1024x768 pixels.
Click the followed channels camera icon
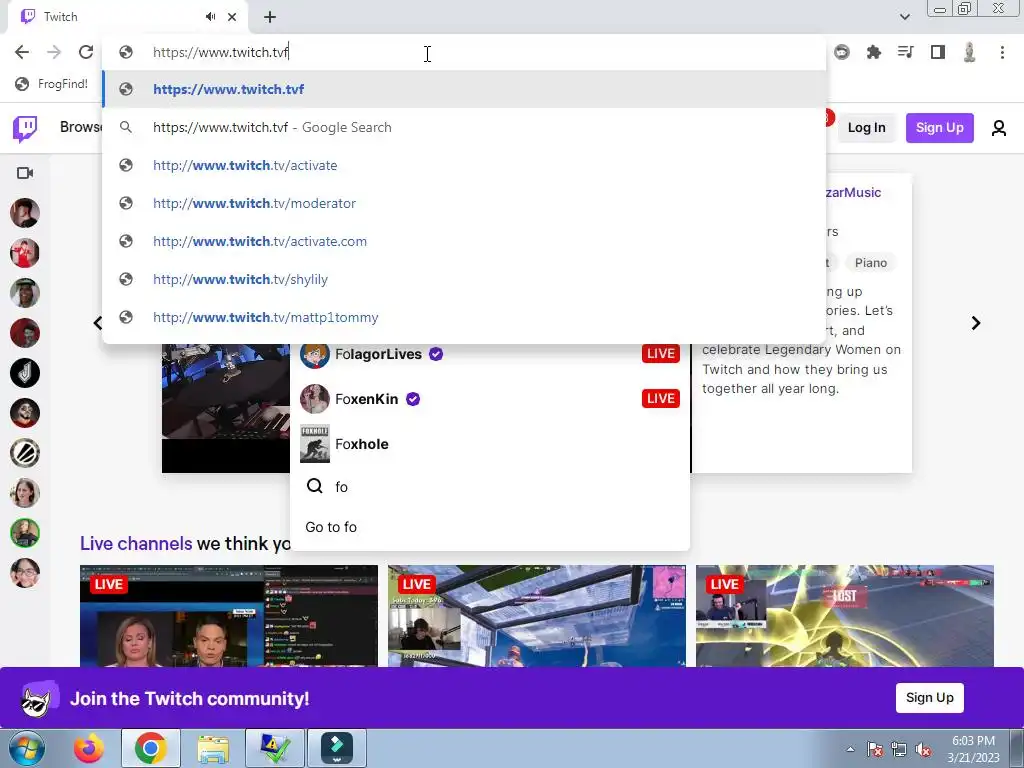25,173
